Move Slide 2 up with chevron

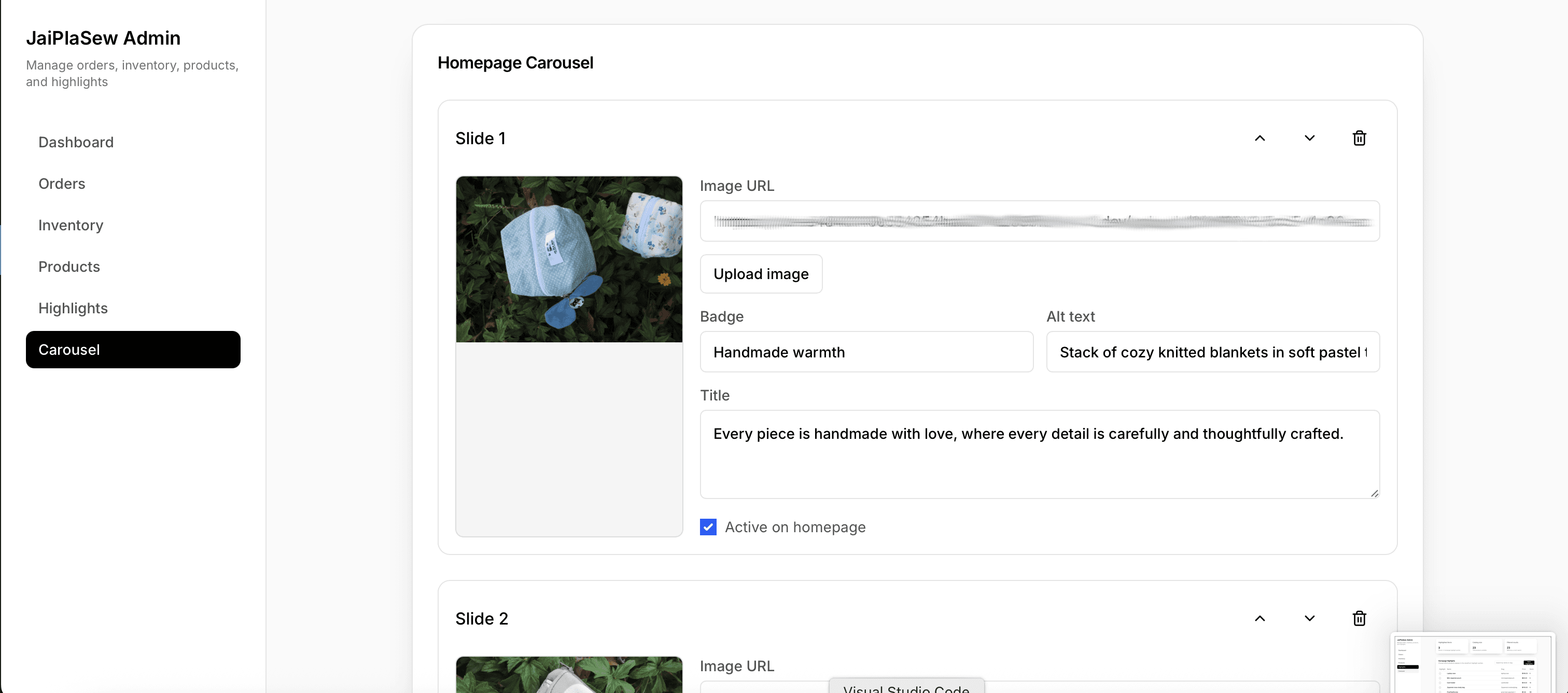(x=1259, y=619)
